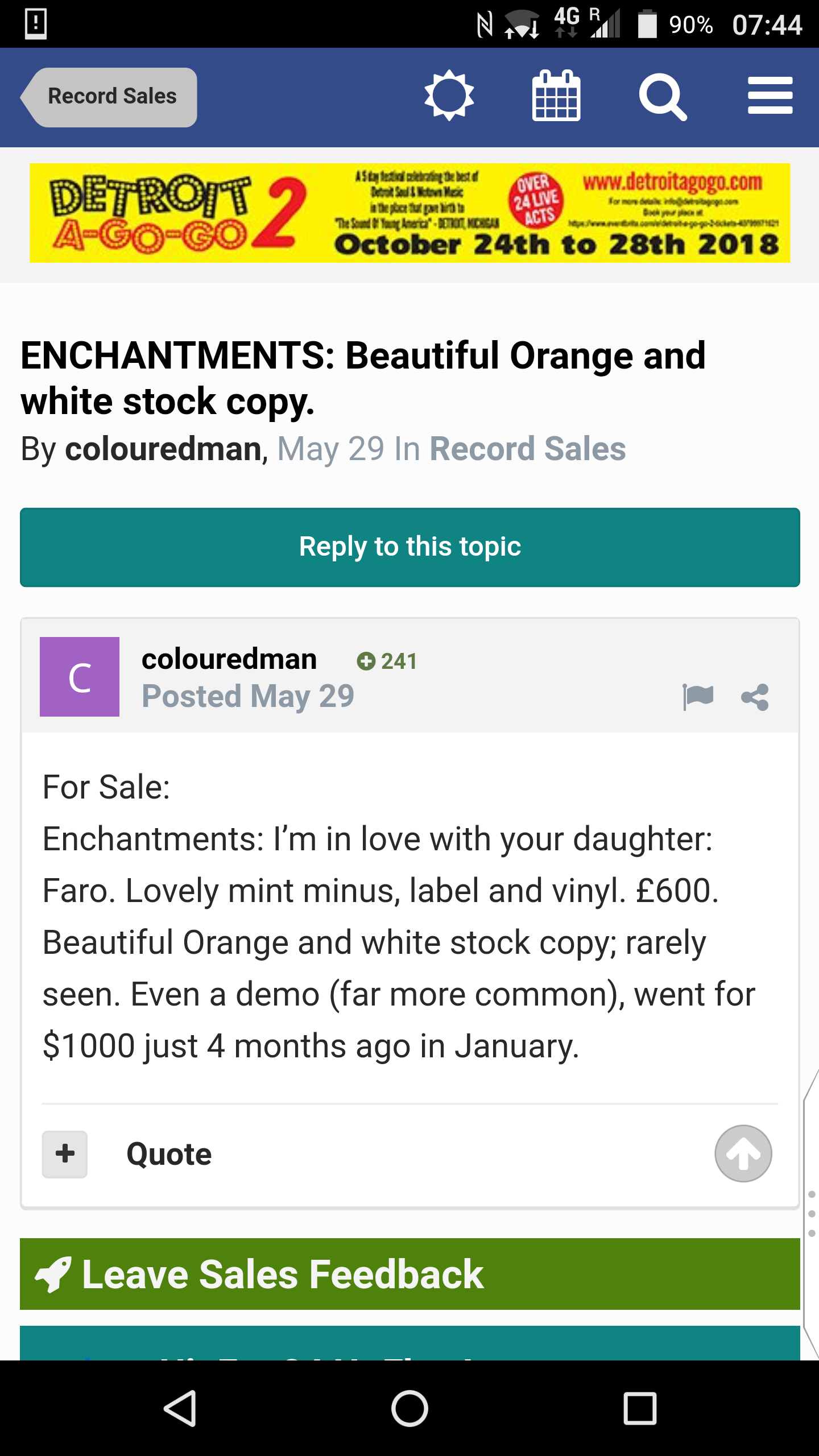This screenshot has width=819, height=1456.
Task: Share this post via share icon
Action: click(x=755, y=697)
